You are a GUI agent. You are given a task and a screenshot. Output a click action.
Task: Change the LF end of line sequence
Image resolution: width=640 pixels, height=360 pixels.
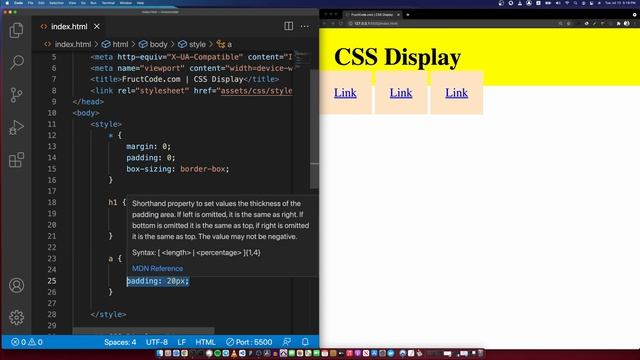tap(182, 342)
